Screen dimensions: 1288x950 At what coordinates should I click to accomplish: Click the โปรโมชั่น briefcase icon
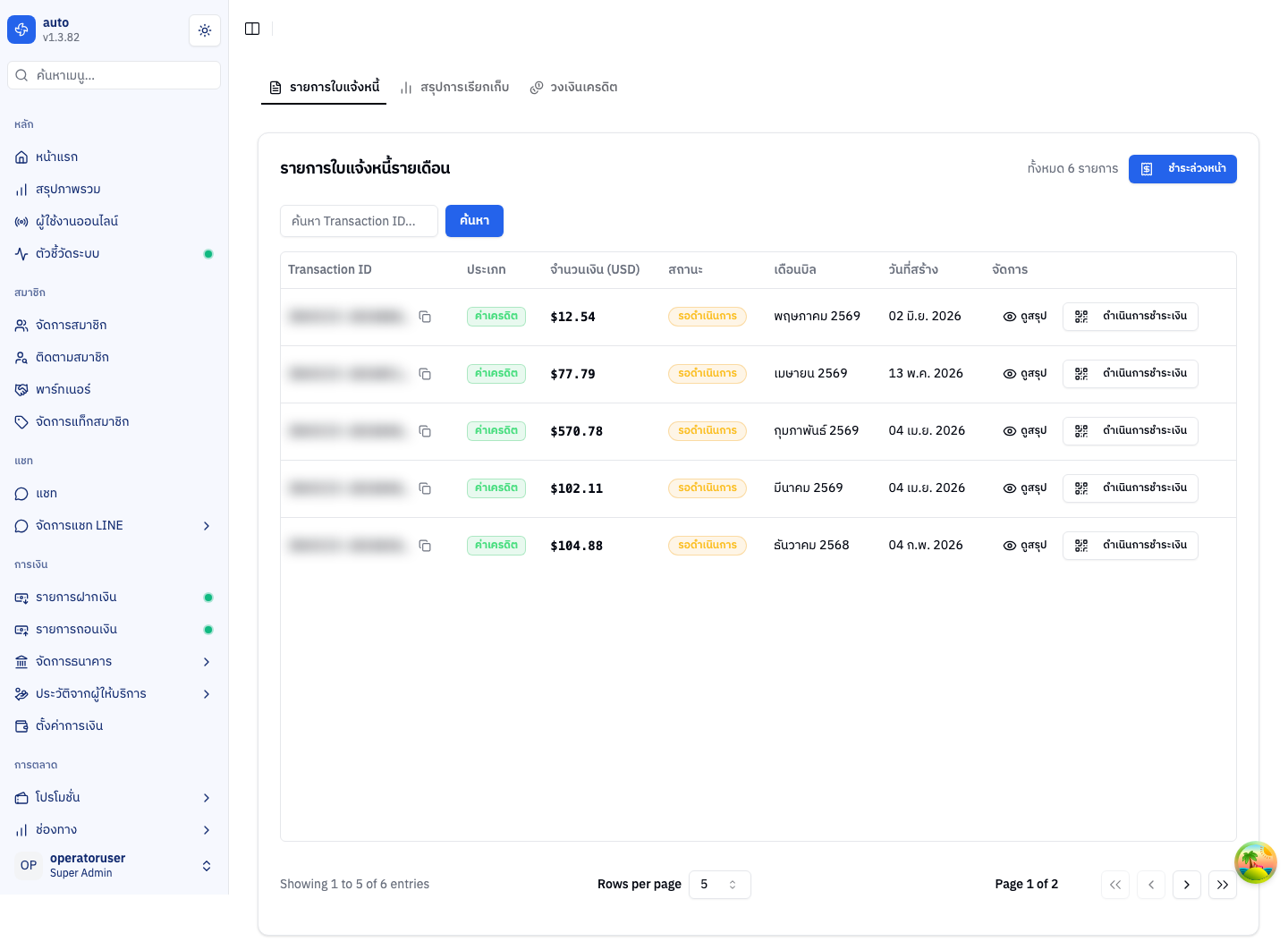click(21, 798)
